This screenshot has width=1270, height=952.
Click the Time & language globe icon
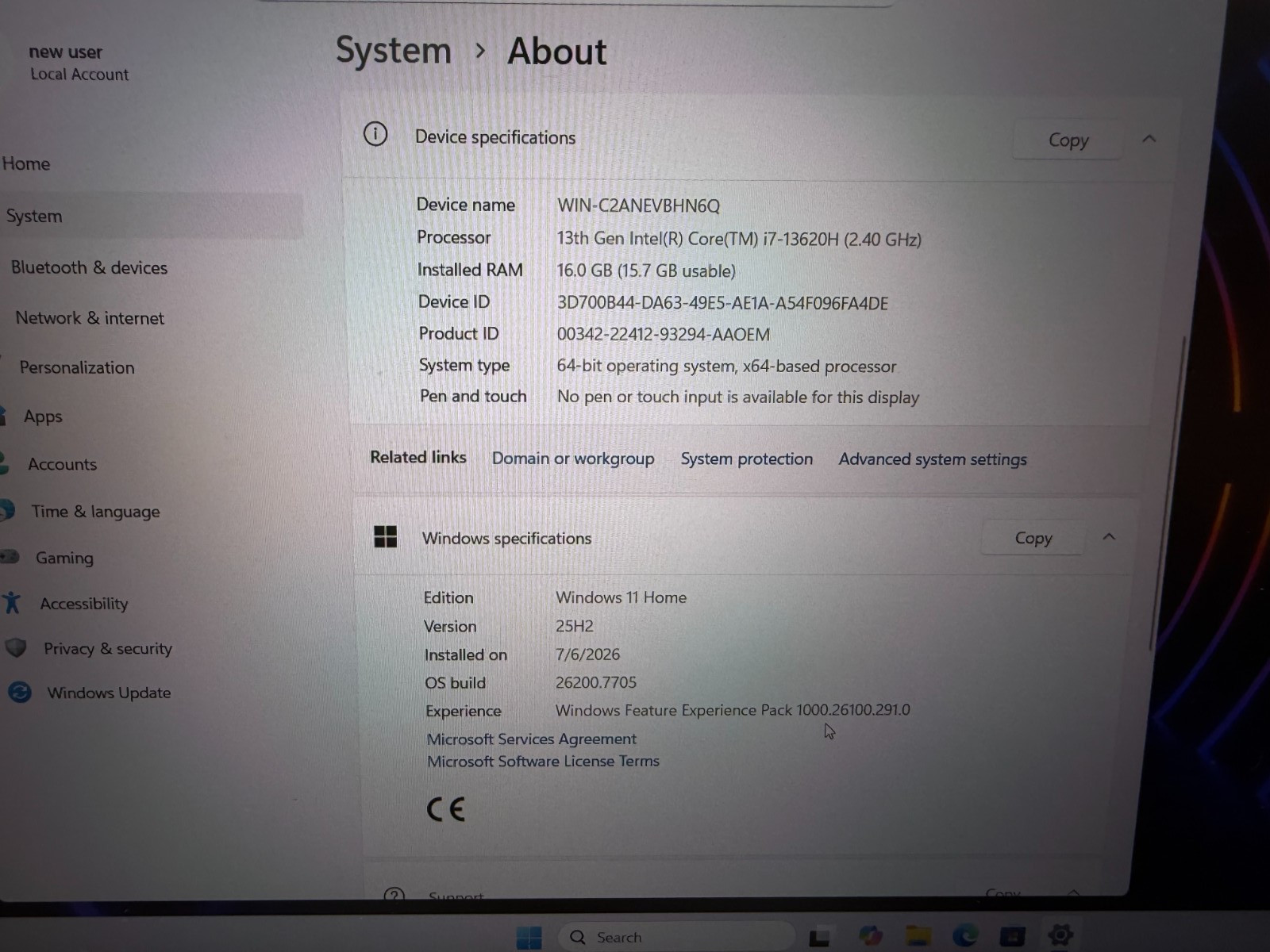click(x=7, y=510)
